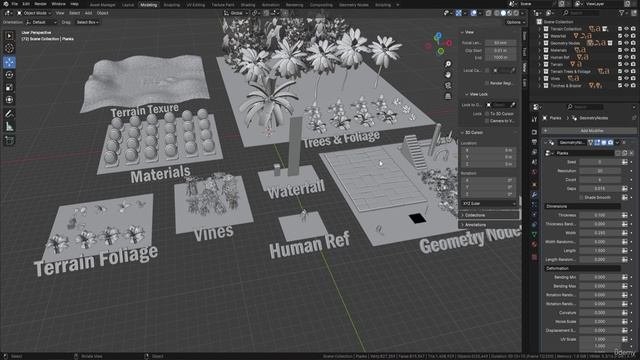Expand the Terrain Collection tree row

[540, 29]
